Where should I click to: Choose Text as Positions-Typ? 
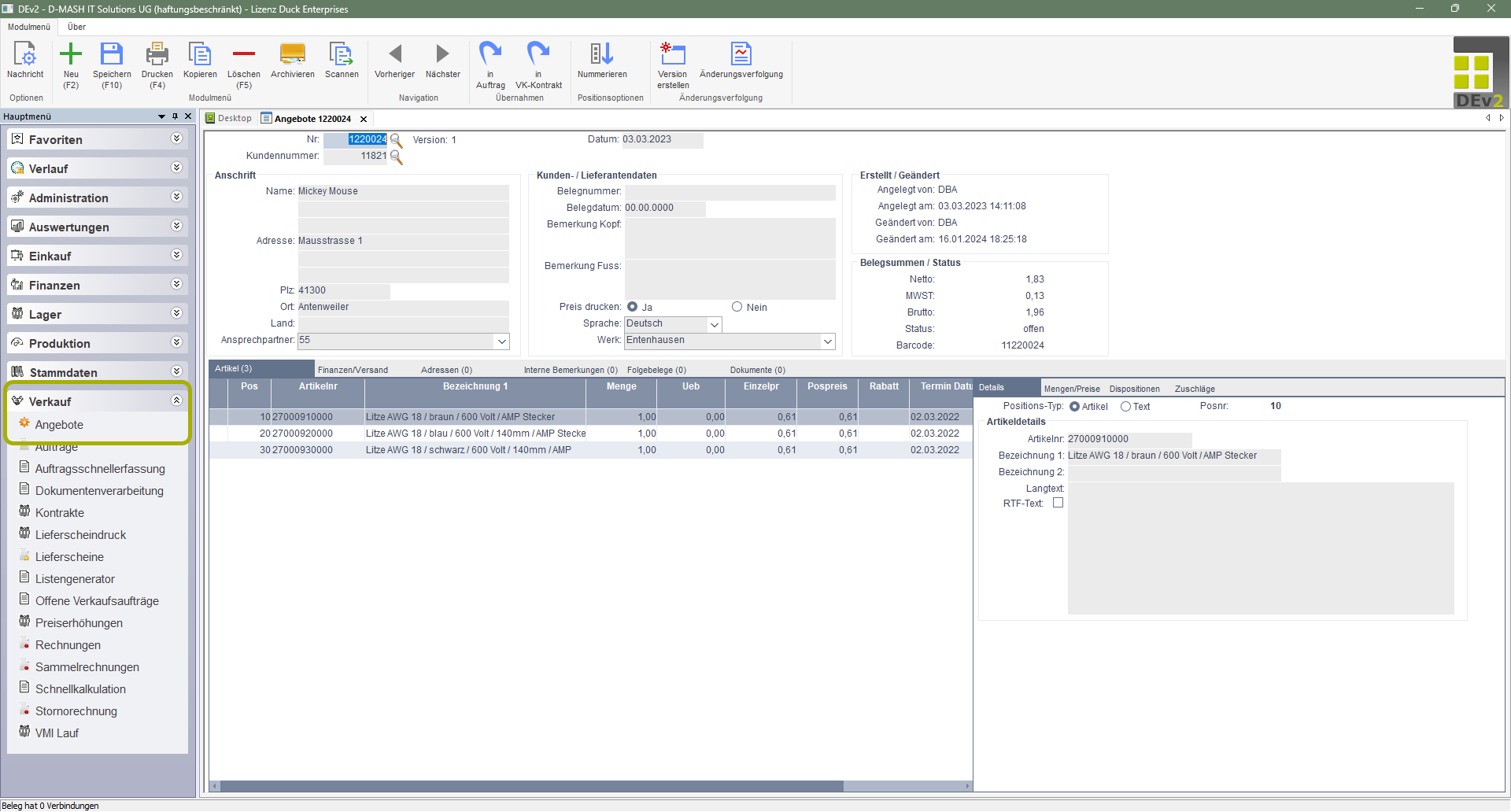pyautogui.click(x=1126, y=407)
